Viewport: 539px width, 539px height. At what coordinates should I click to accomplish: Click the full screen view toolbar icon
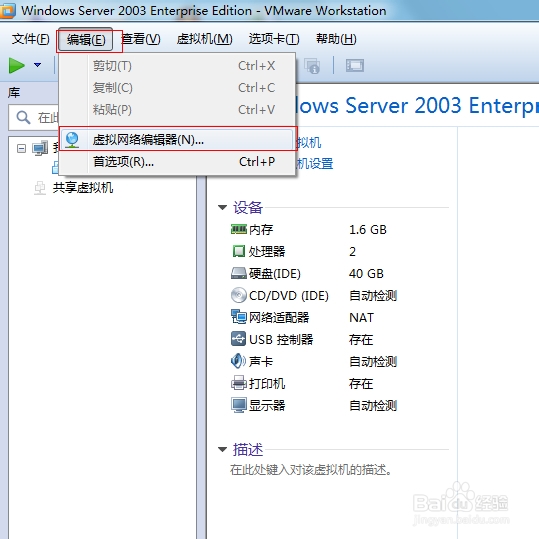pyautogui.click(x=355, y=65)
